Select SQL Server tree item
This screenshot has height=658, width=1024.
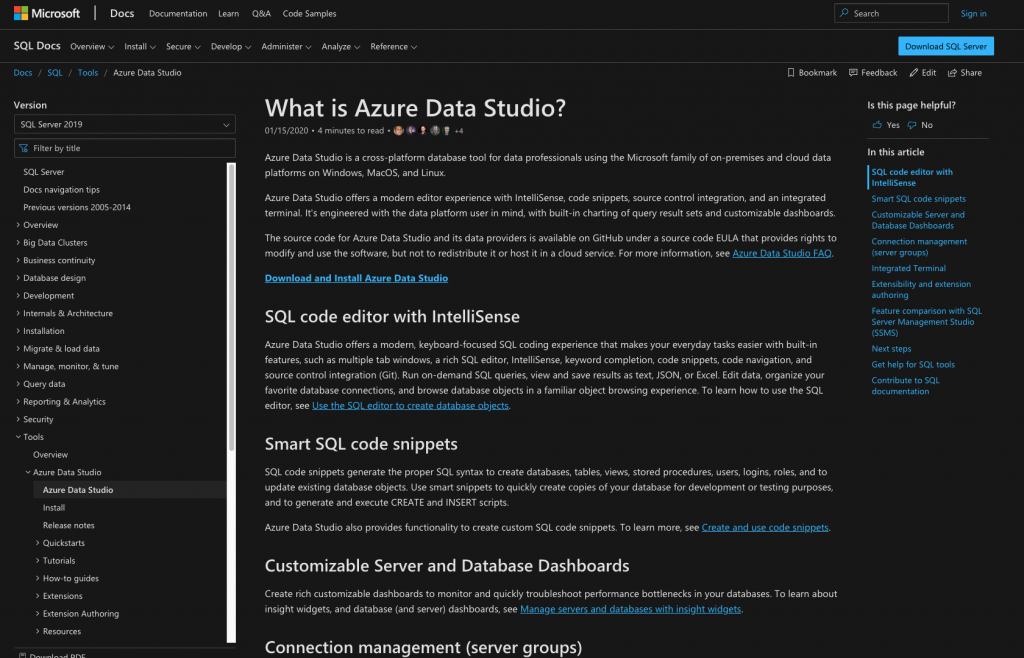point(44,172)
